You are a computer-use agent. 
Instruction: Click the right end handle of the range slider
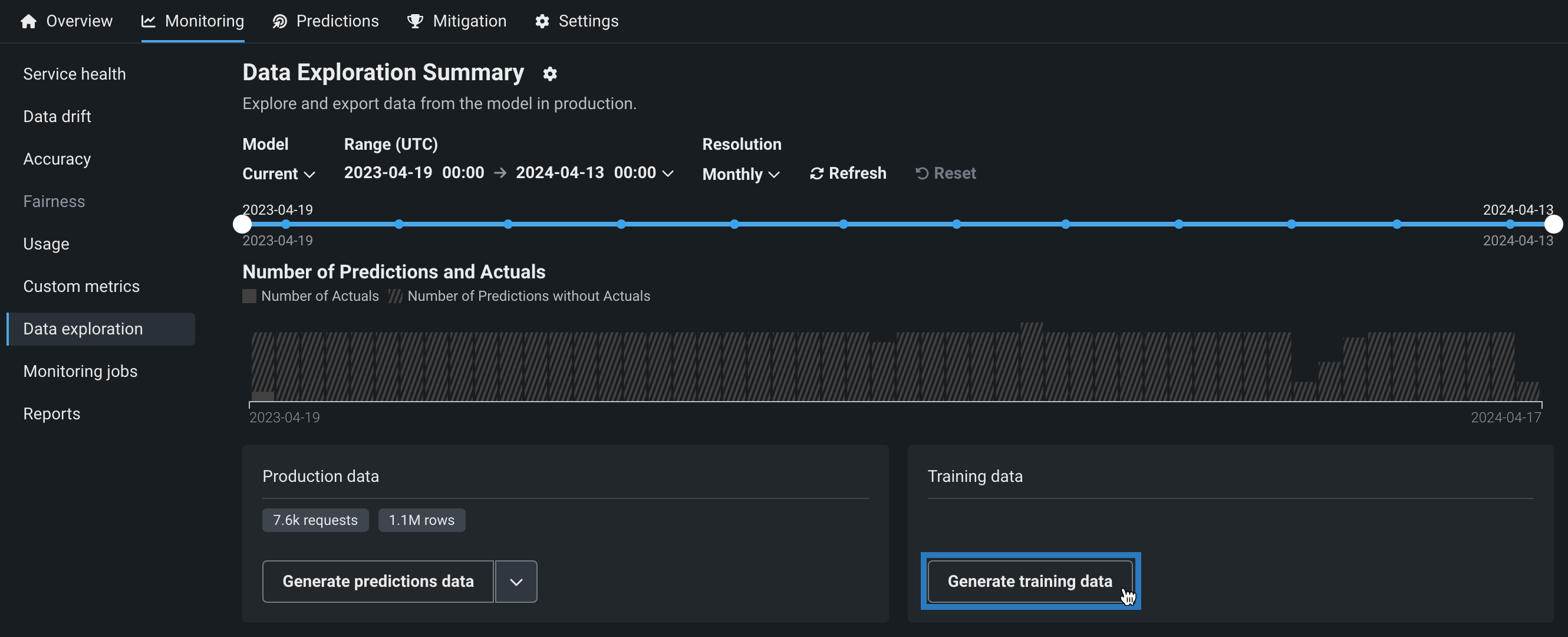tap(1553, 224)
